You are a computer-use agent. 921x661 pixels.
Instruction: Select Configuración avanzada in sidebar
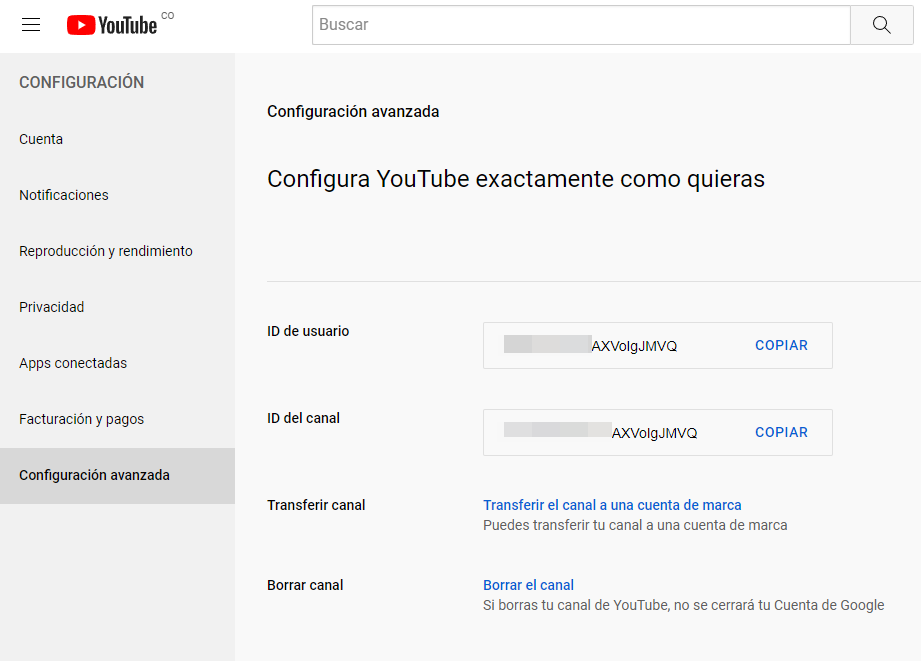117,475
